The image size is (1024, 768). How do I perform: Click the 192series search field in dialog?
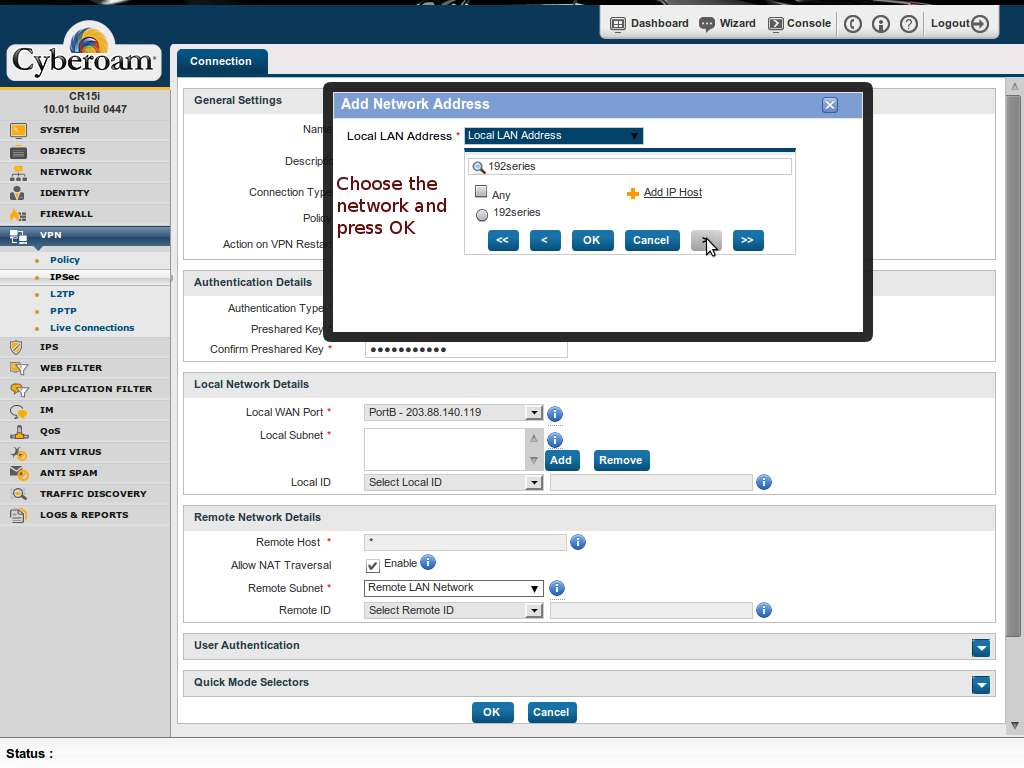[x=630, y=167]
